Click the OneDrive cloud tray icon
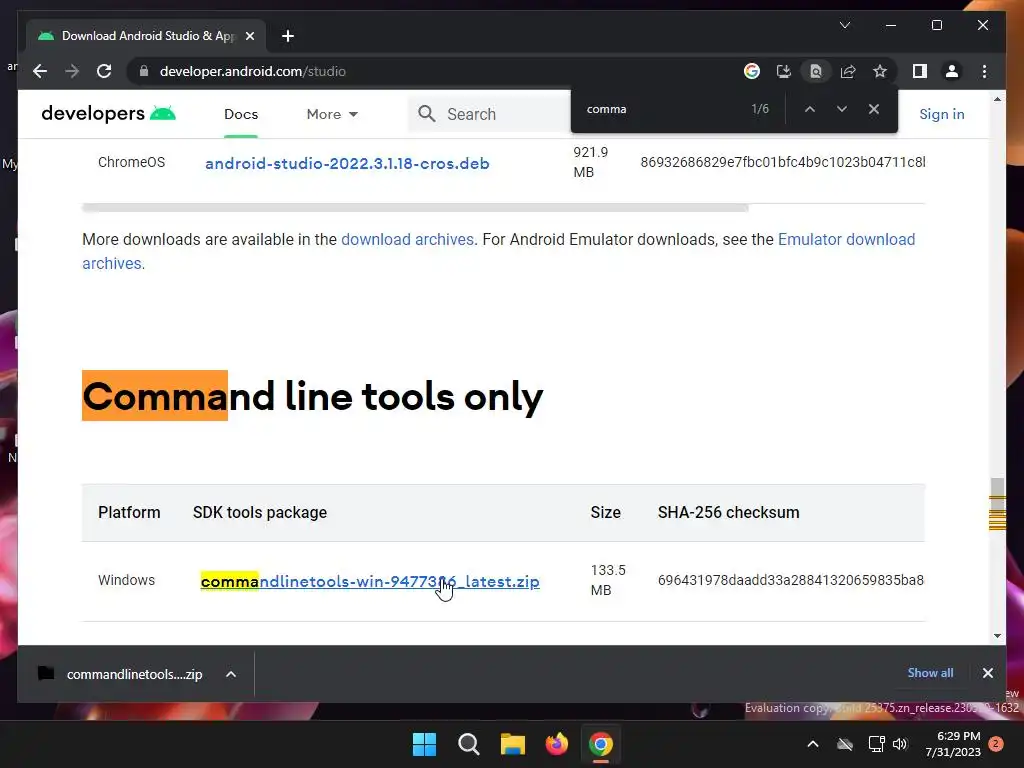 (844, 744)
